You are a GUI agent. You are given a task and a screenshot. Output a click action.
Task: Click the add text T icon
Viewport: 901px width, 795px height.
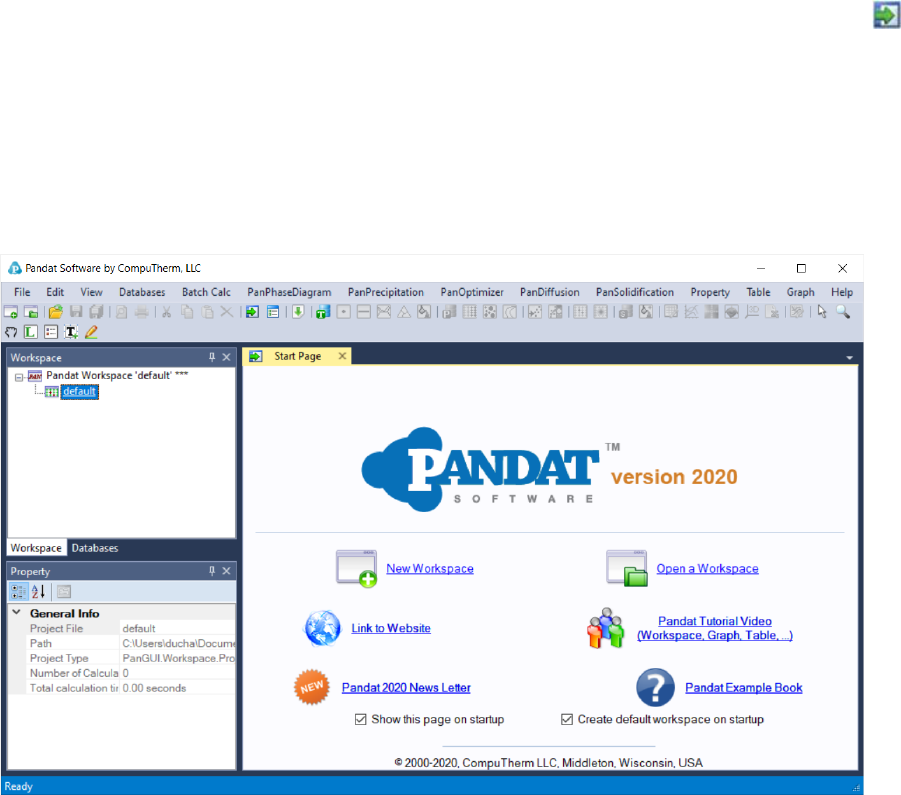[71, 332]
